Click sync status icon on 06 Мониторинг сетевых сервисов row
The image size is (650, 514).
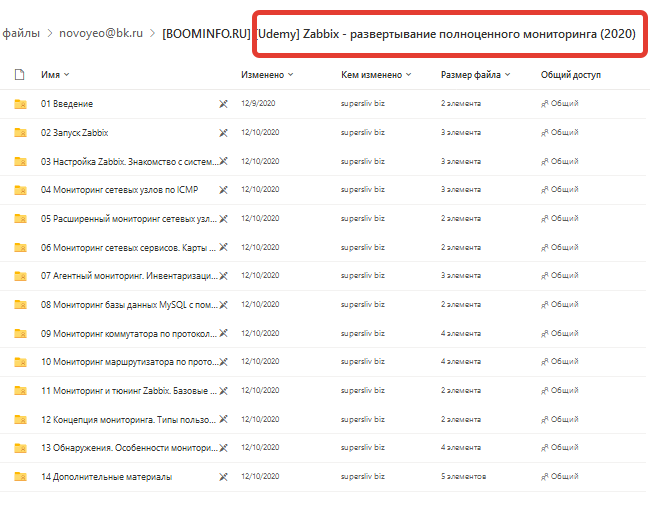point(223,247)
